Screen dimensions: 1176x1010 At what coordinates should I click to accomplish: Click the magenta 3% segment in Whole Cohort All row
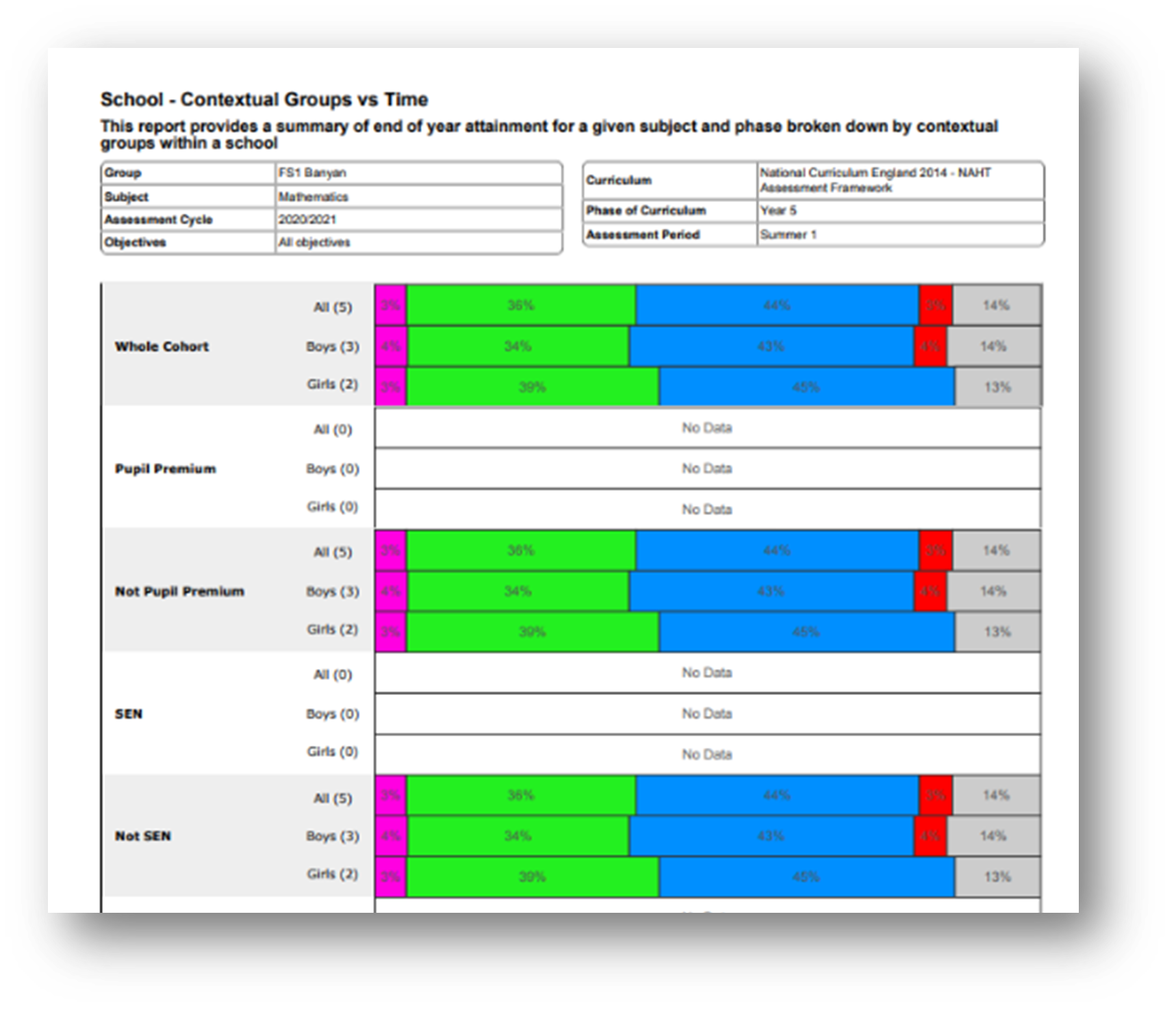coord(391,305)
